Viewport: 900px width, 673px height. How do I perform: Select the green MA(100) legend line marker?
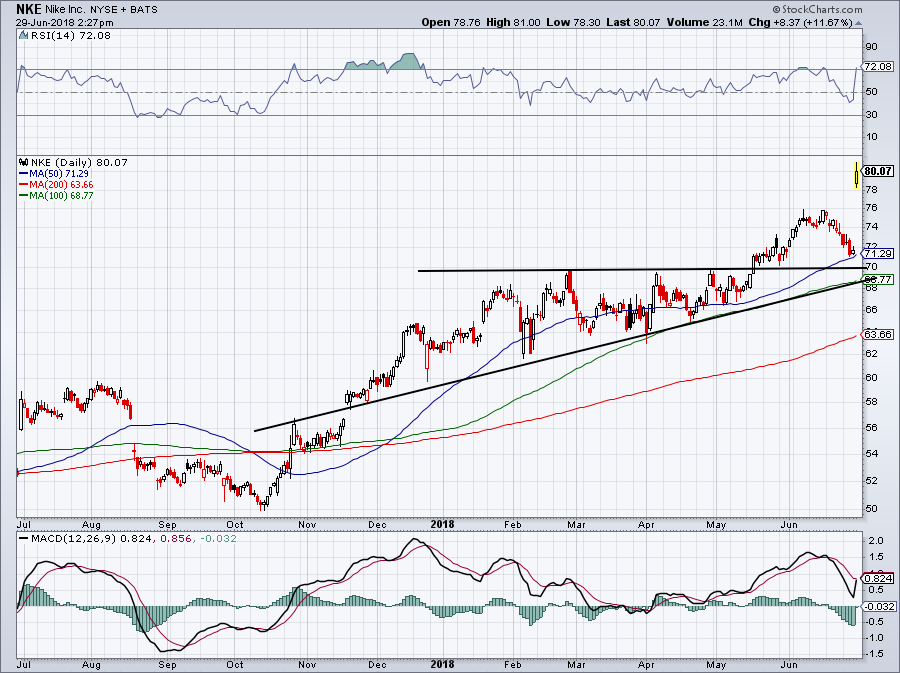tap(24, 195)
